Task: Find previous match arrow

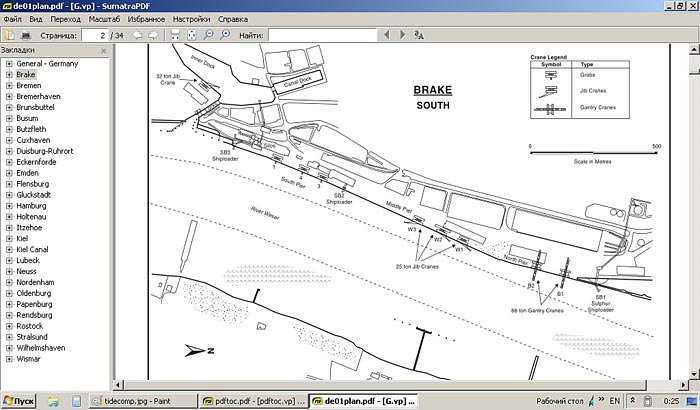Action: pos(387,35)
